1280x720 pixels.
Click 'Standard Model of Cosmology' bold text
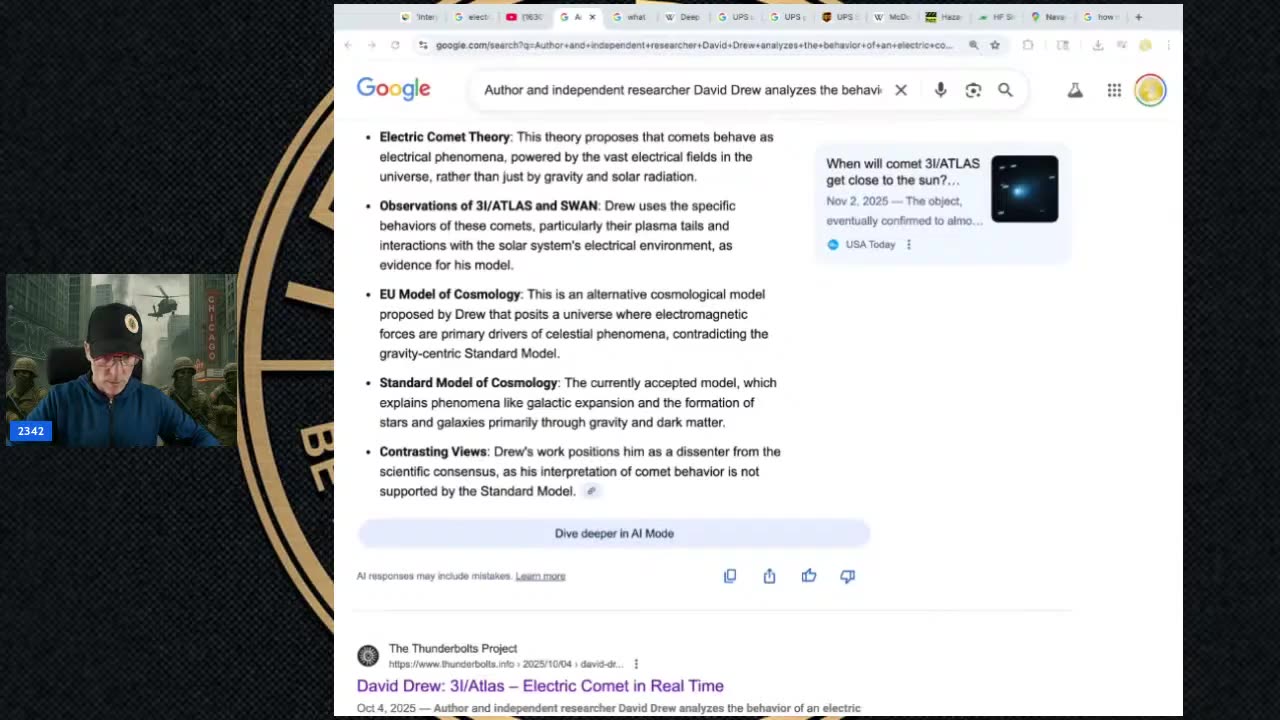pos(468,383)
